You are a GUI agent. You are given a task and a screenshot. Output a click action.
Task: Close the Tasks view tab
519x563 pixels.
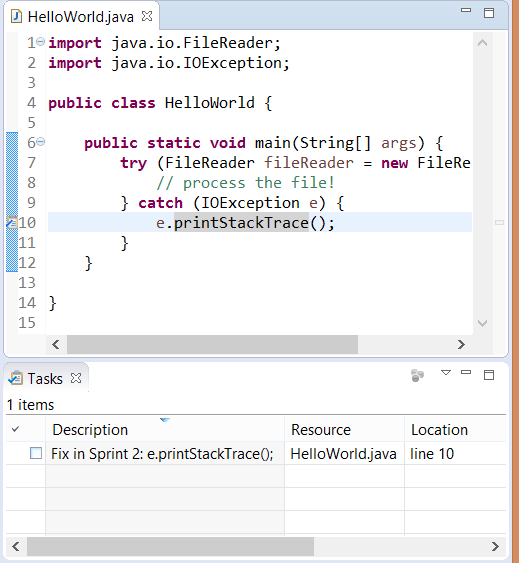[x=76, y=378]
